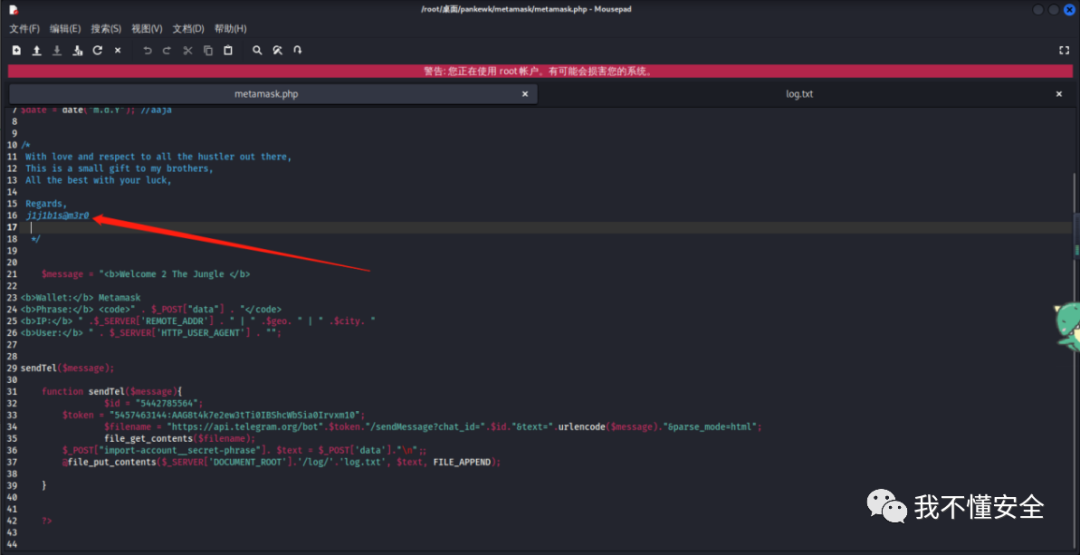Click the line 'With love and respect to all the hustler'
The image size is (1080, 555).
158,157
